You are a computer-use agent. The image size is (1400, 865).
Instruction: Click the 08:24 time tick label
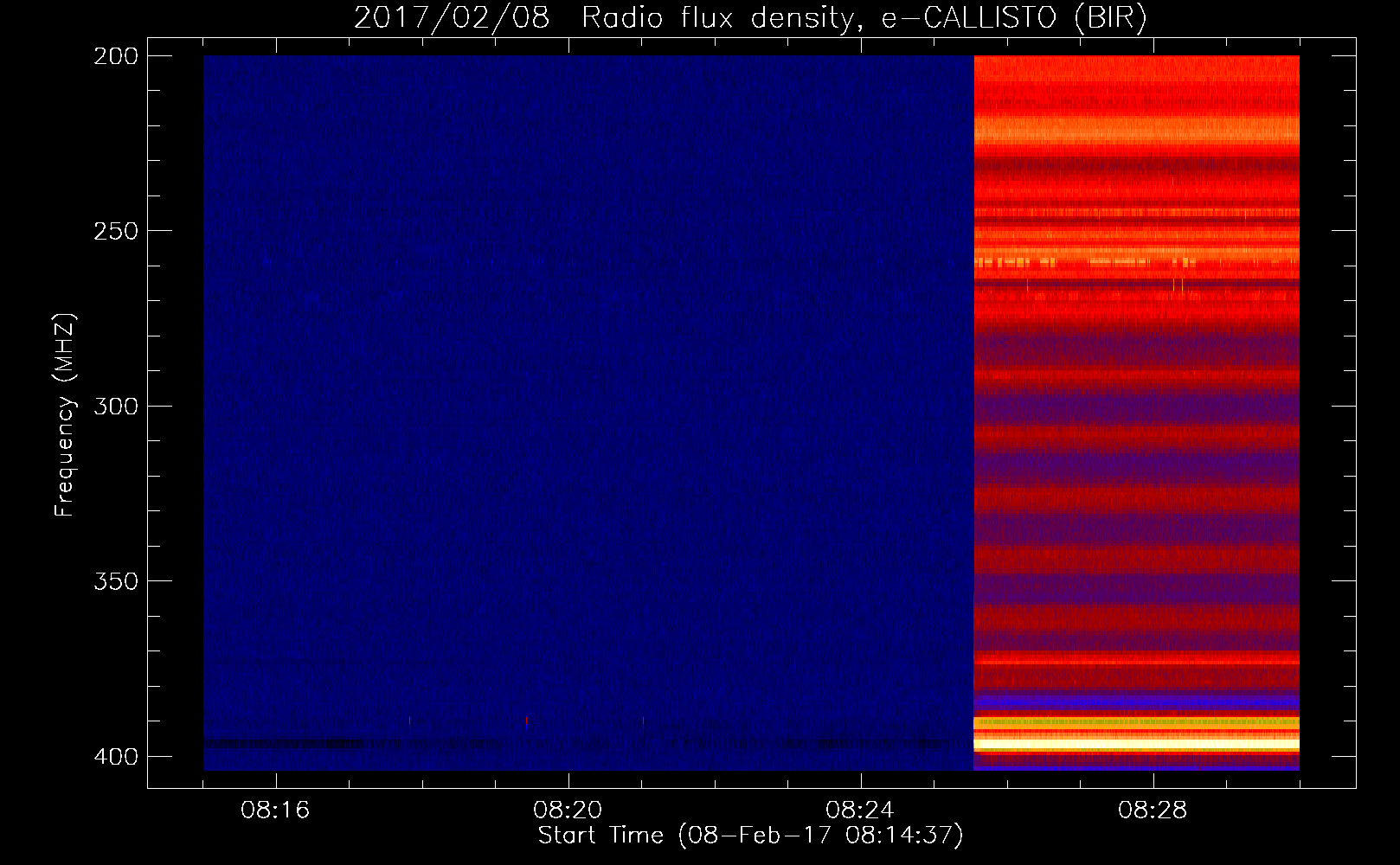pos(860,811)
